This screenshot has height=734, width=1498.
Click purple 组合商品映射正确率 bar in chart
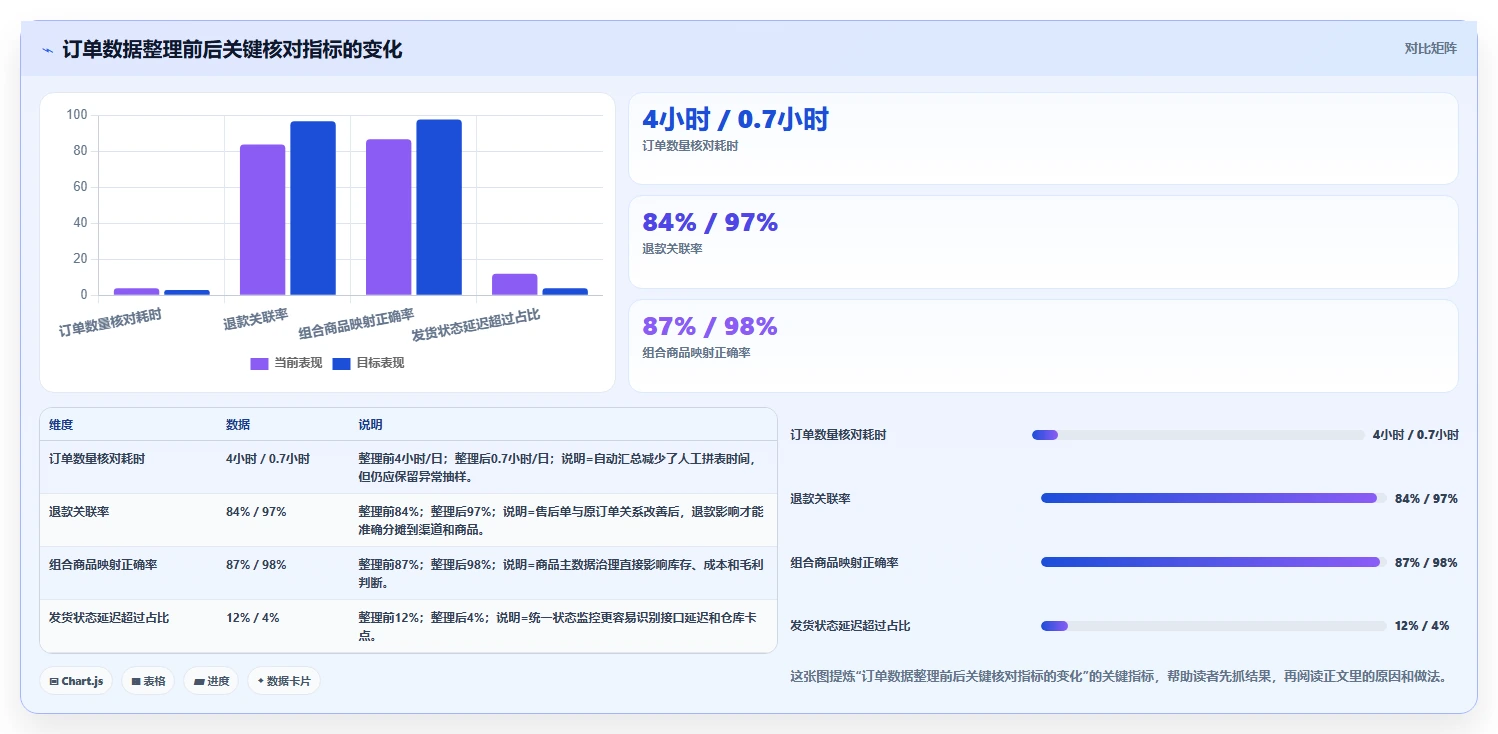388,217
